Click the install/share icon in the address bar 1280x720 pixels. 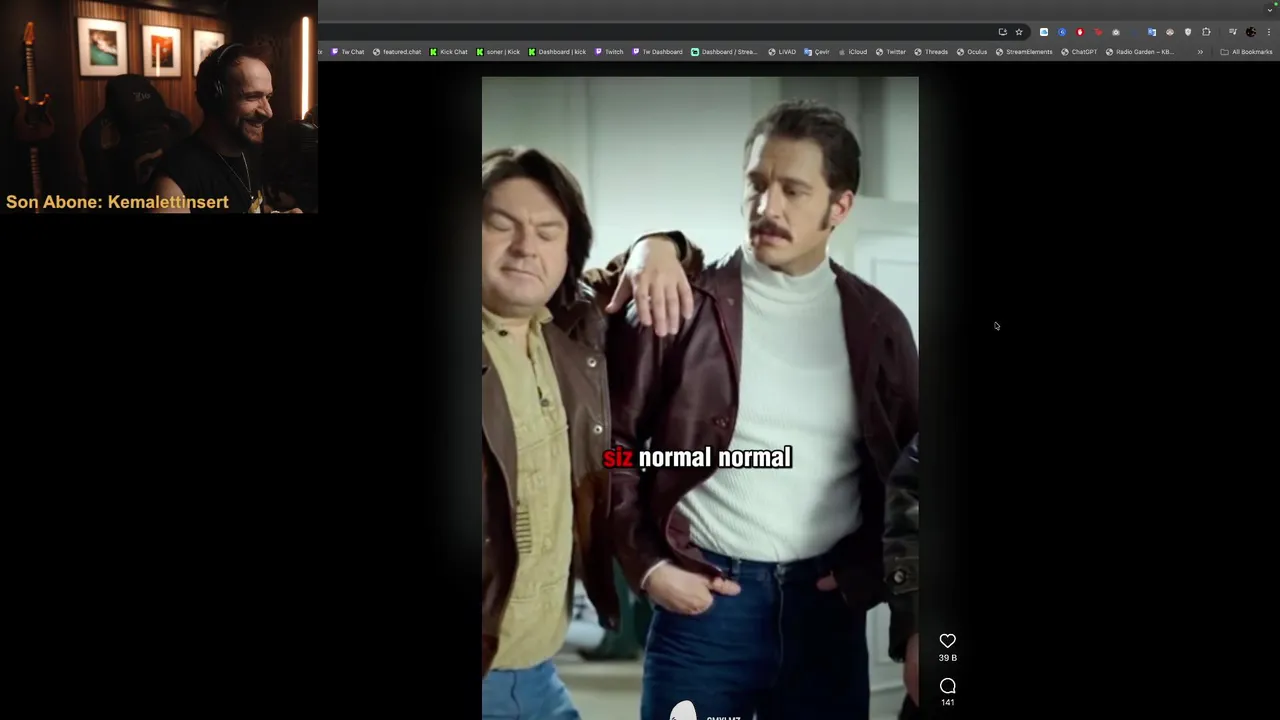coord(1003,32)
